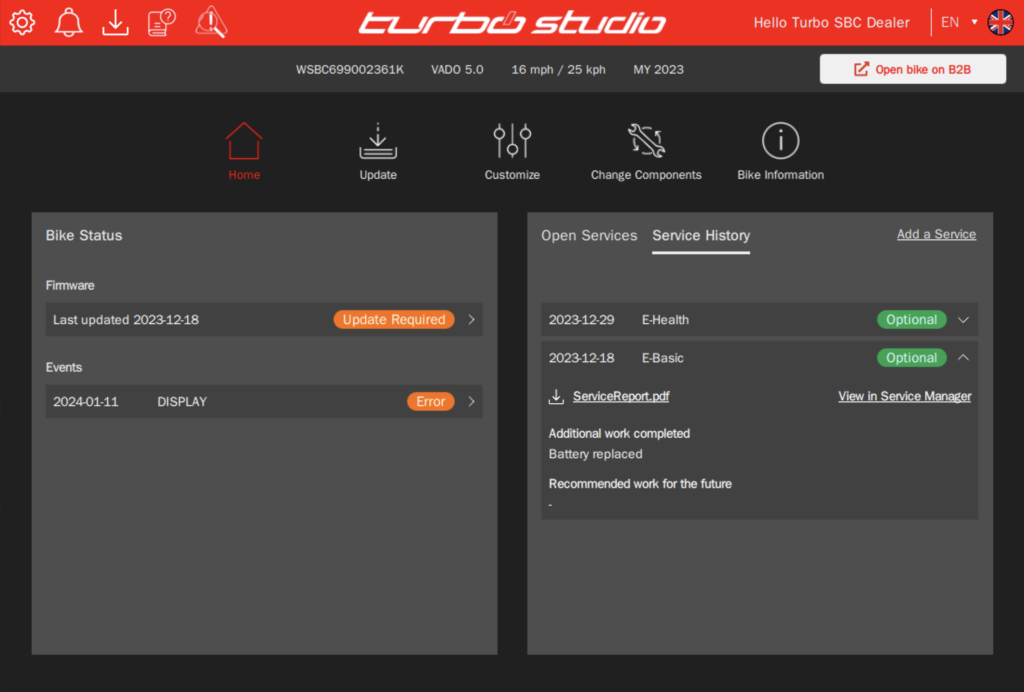Select the Service History tab
Image resolution: width=1024 pixels, height=692 pixels.
click(x=701, y=236)
